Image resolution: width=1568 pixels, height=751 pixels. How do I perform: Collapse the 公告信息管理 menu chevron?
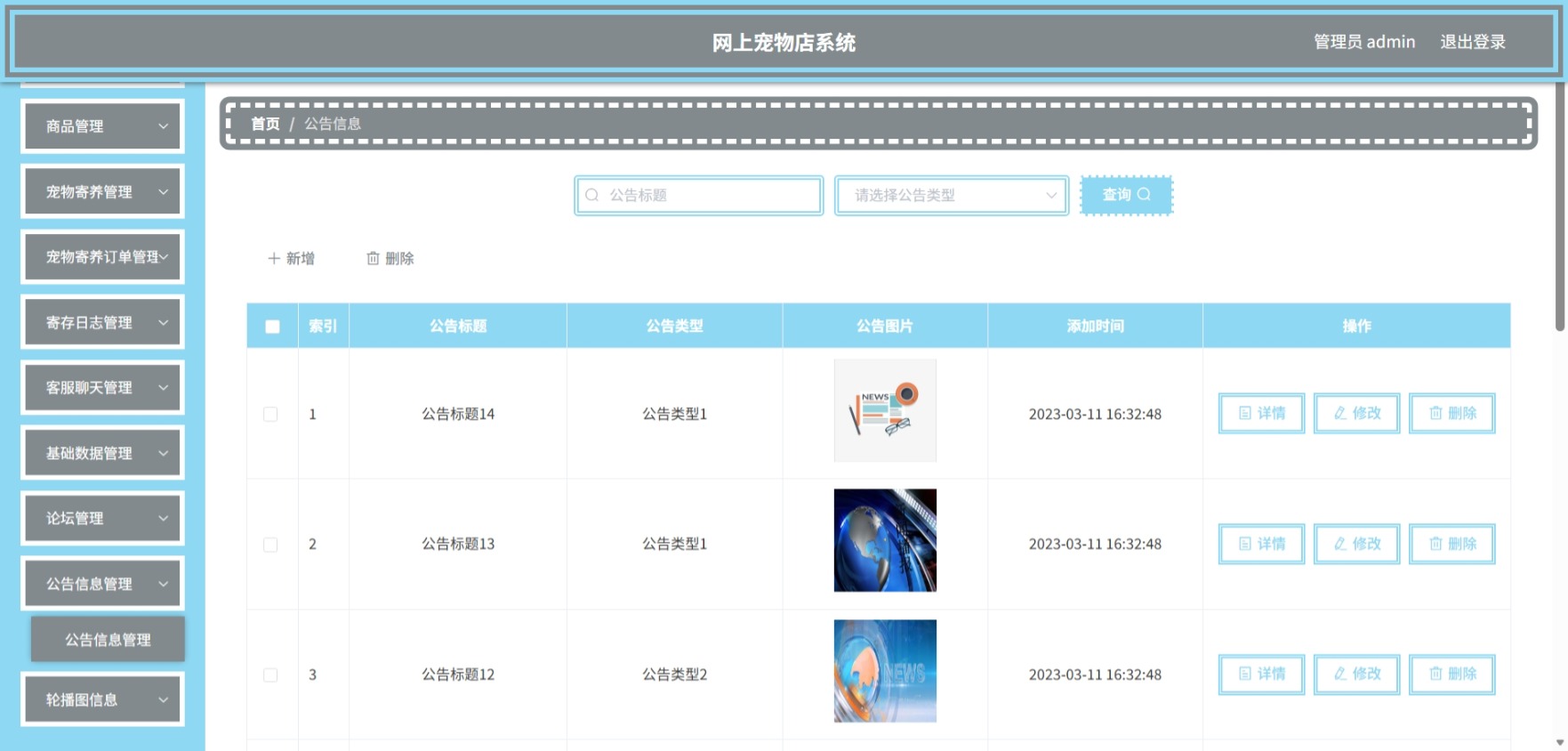(164, 584)
